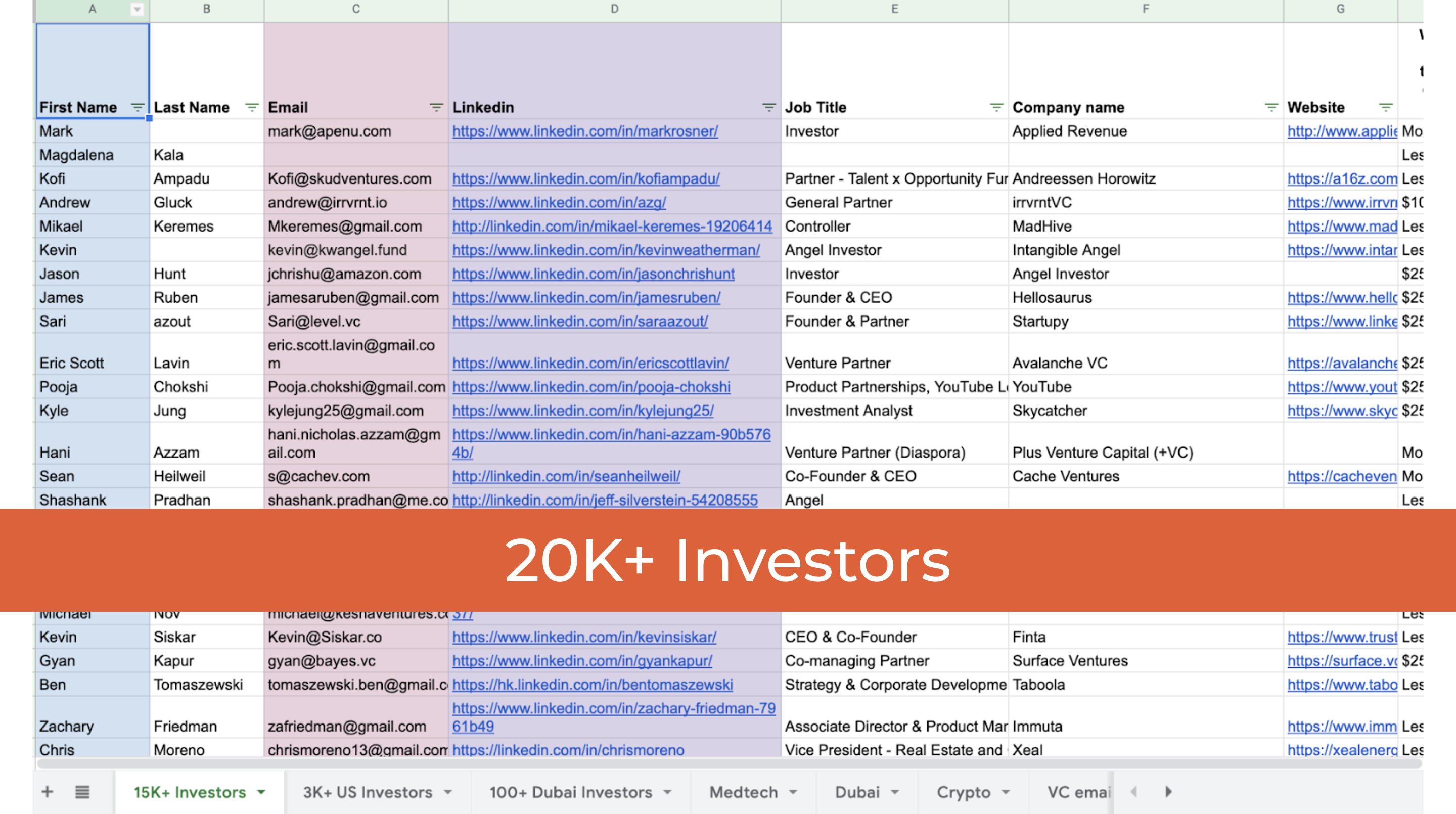Open a16z.com website link
The height and width of the screenshot is (814, 1456).
(x=1342, y=178)
